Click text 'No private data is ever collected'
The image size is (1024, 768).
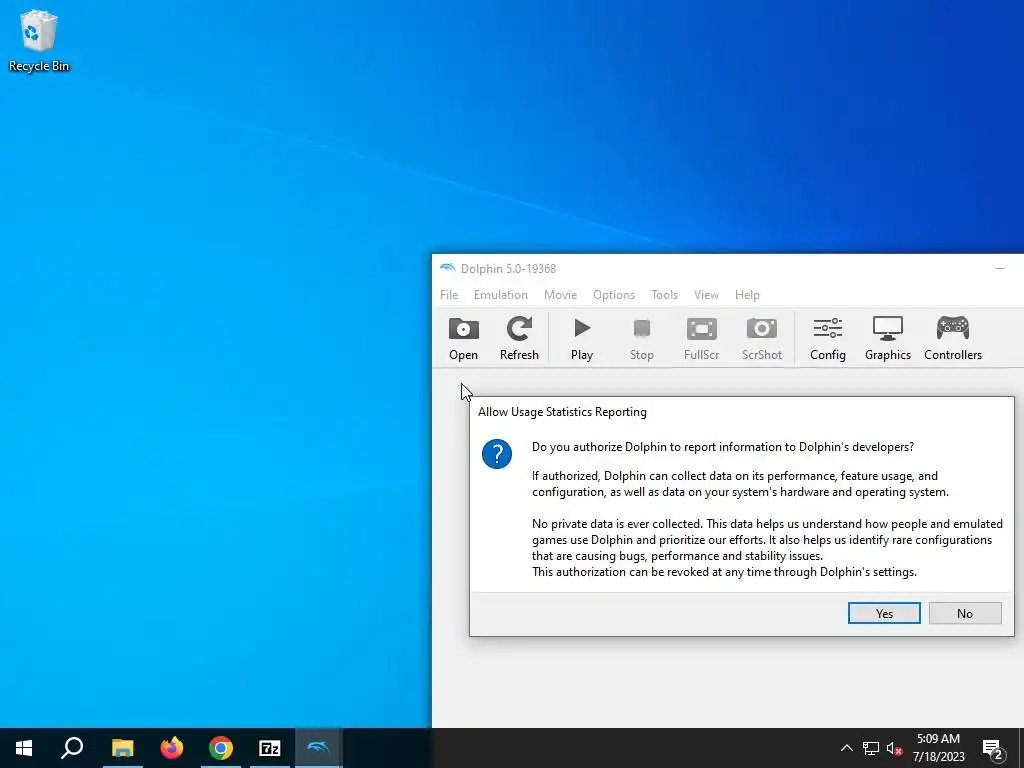616,524
